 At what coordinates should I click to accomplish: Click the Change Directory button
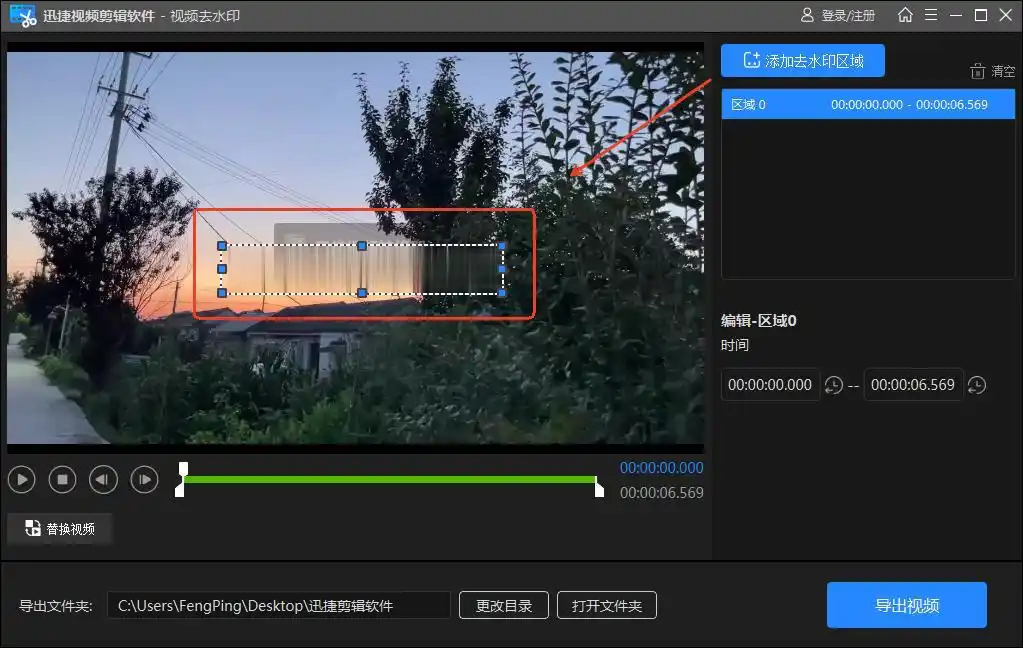click(x=504, y=606)
